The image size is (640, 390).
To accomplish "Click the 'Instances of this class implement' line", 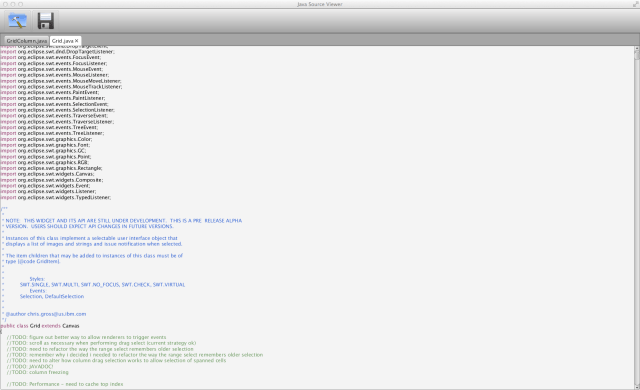I will click(x=90, y=238).
